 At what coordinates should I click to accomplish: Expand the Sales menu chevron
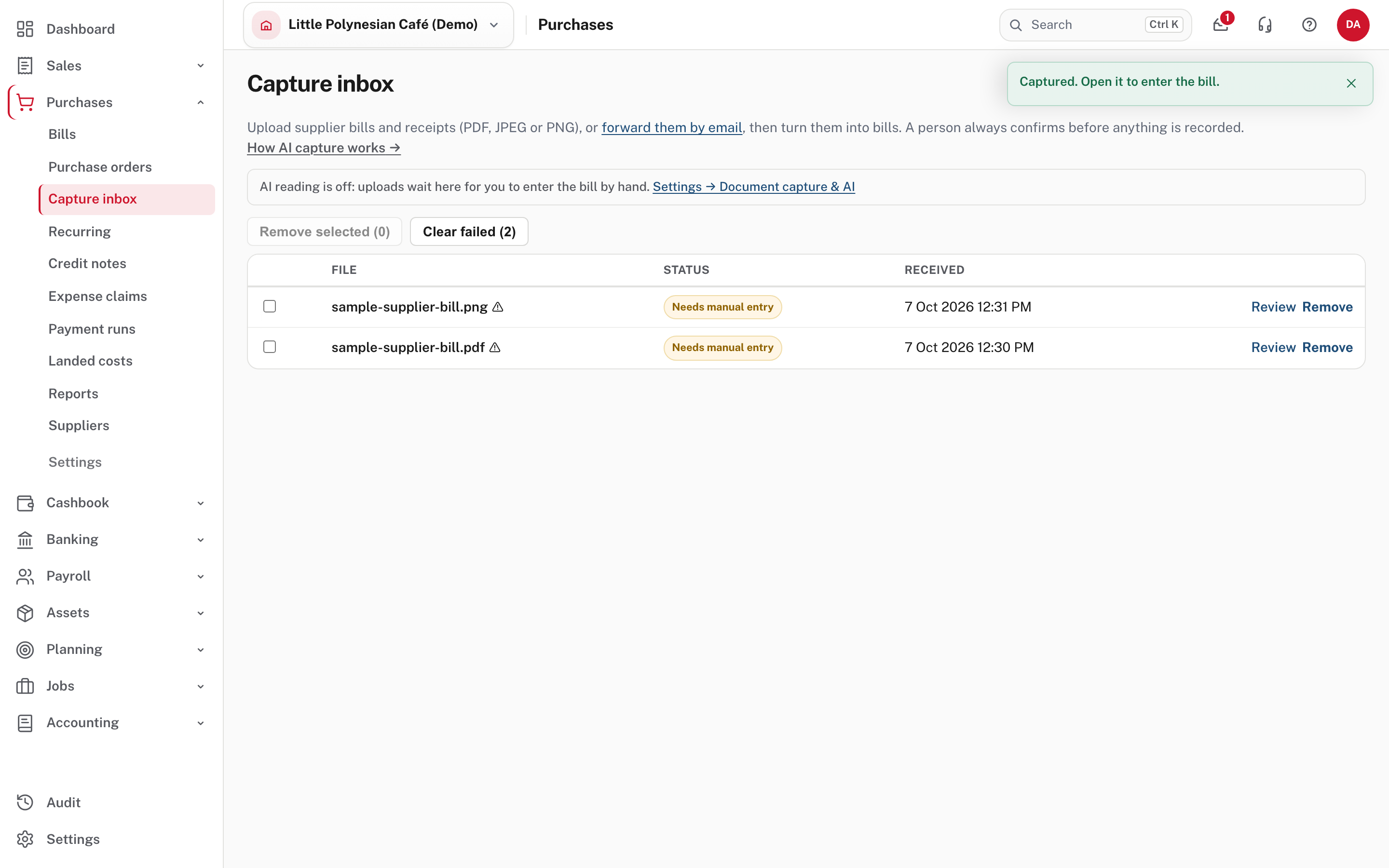[200, 66]
